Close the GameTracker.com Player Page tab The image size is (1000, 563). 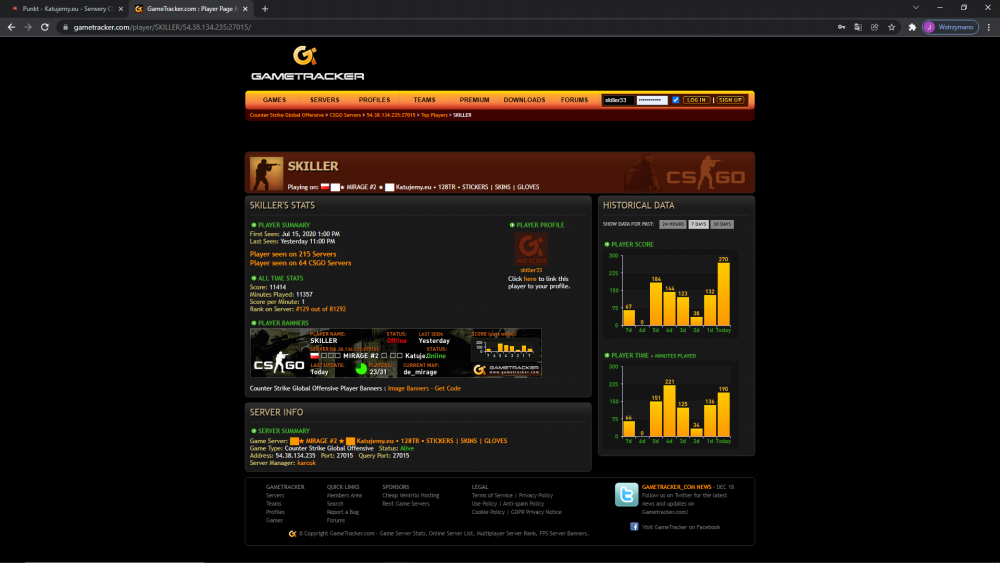click(x=245, y=9)
